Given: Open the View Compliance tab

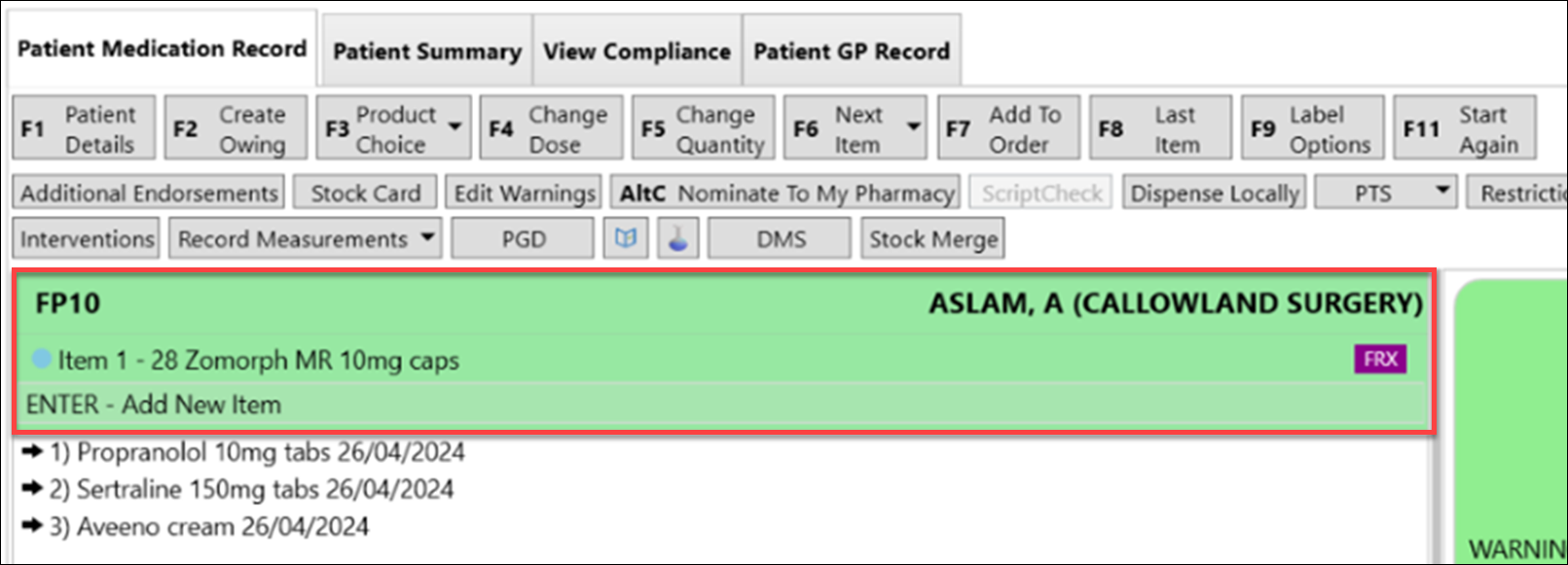Looking at the screenshot, I should point(637,52).
